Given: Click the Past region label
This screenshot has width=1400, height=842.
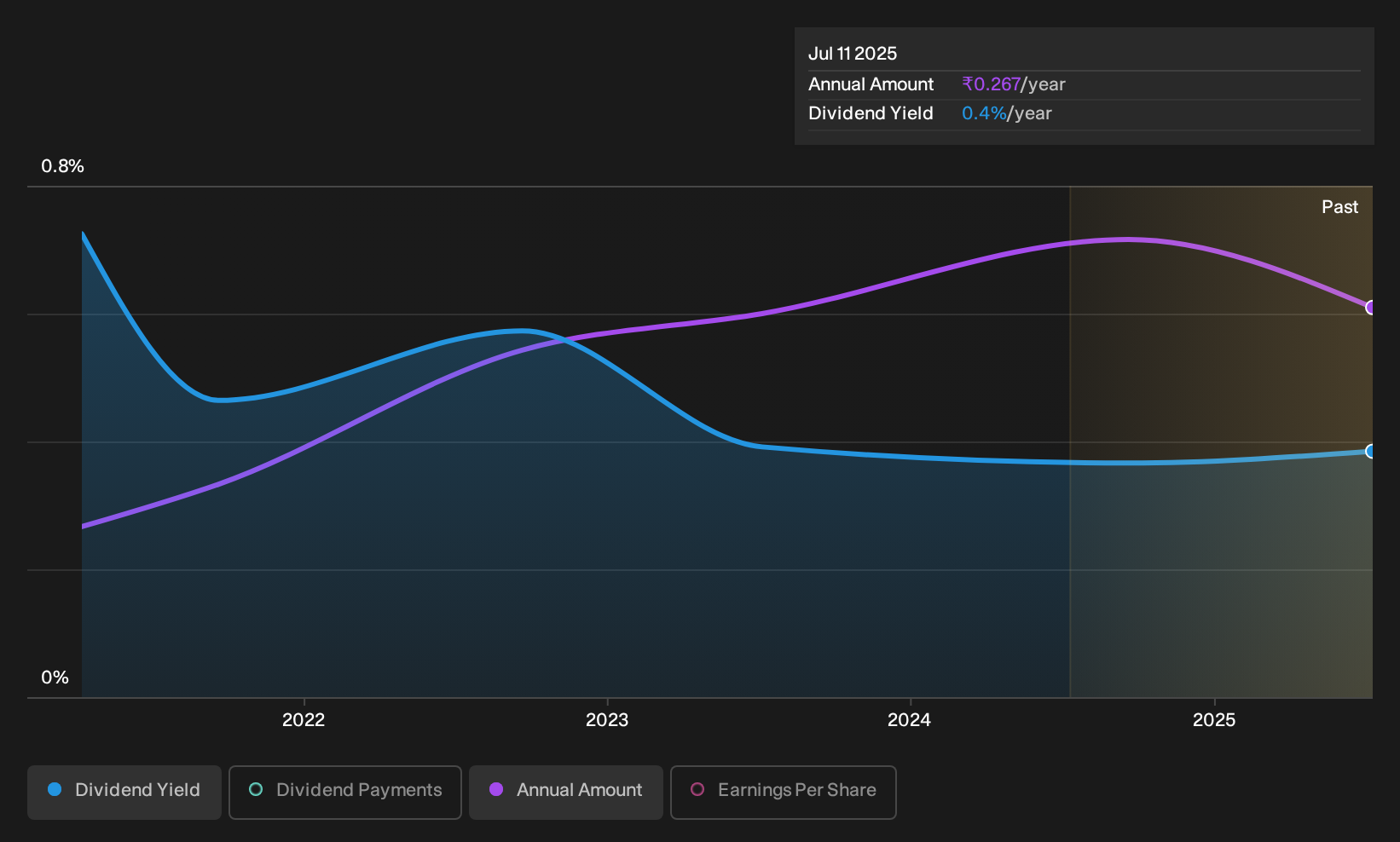Looking at the screenshot, I should [x=1339, y=207].
